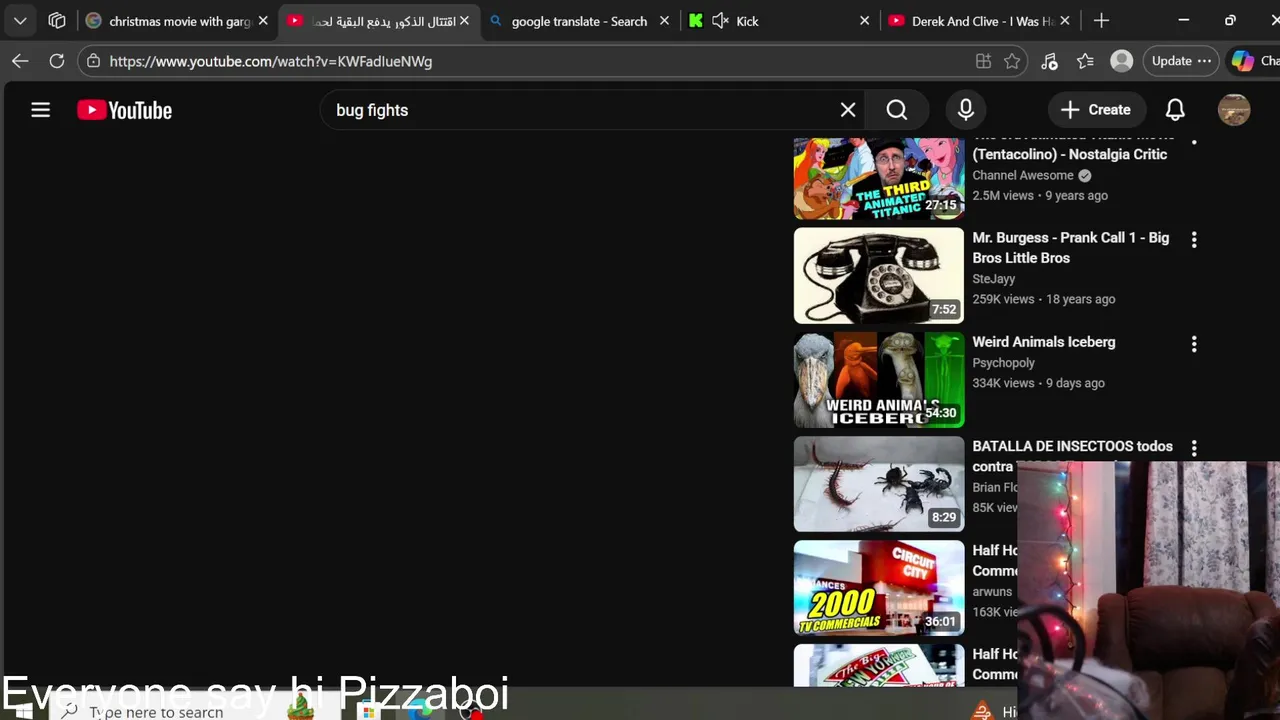Open a new browser tab
Screen dimensions: 1280x720
1101,21
